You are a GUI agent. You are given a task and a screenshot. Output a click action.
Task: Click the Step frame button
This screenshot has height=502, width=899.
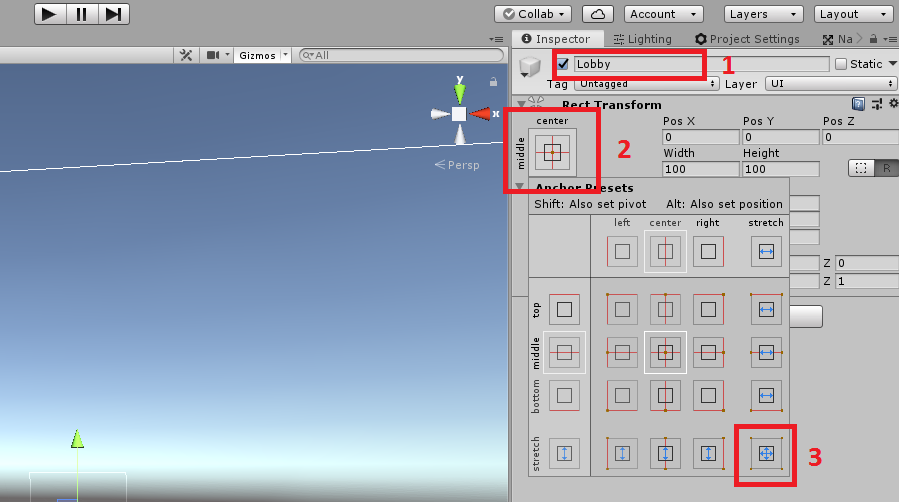click(114, 14)
